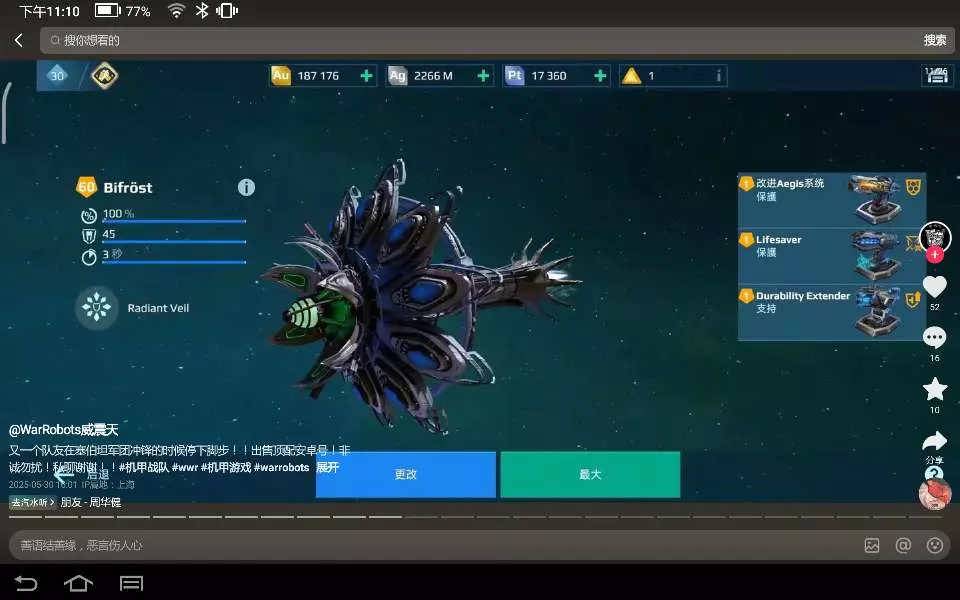Image resolution: width=960 pixels, height=600 pixels.
Task: Click the Bifröst level 60 badge
Action: pos(86,187)
